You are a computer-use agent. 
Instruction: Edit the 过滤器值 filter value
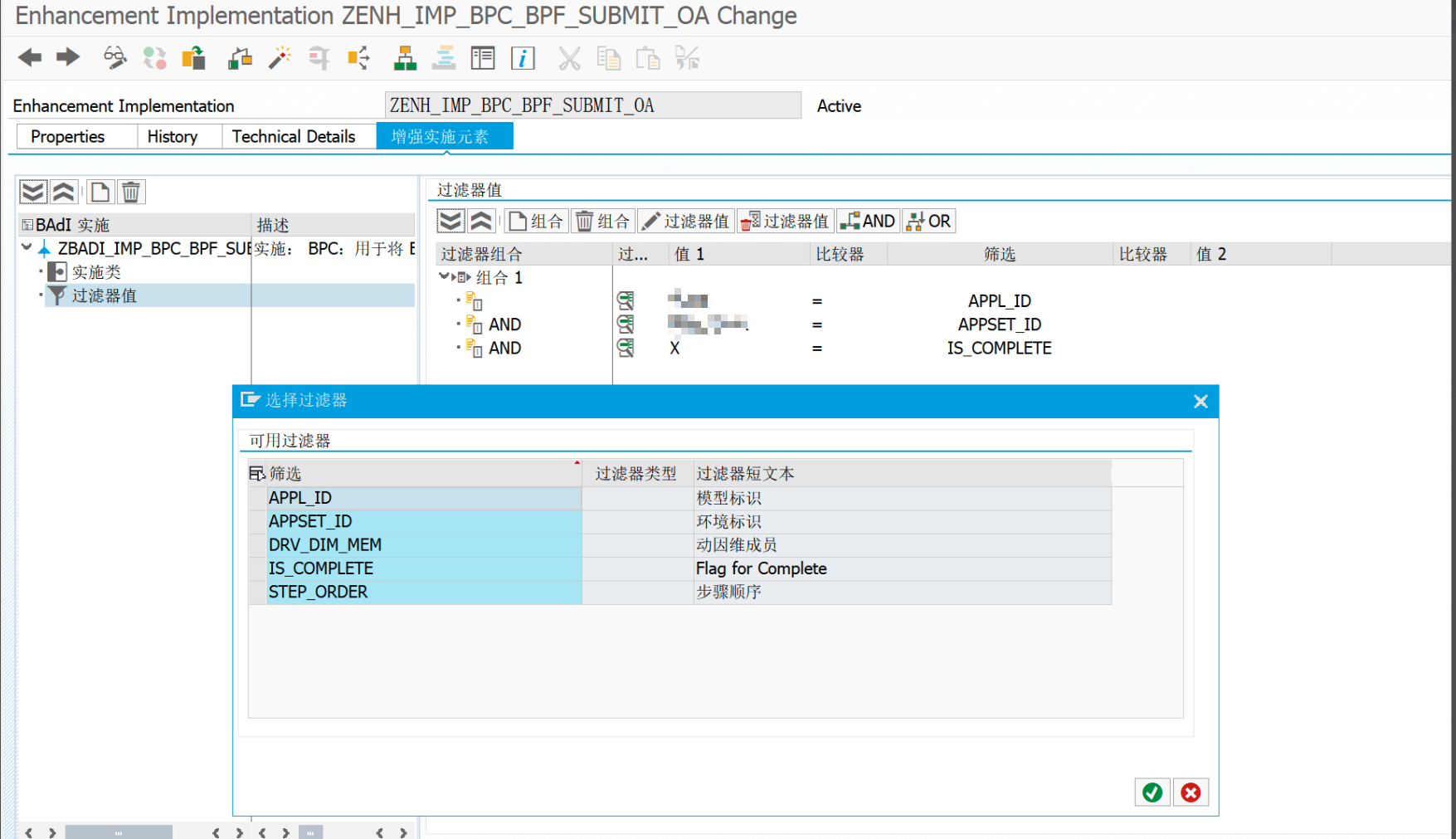(685, 221)
